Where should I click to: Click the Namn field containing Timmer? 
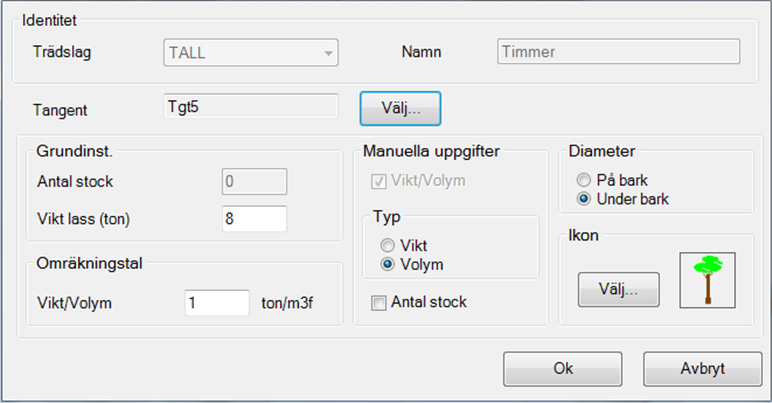pyautogui.click(x=618, y=52)
